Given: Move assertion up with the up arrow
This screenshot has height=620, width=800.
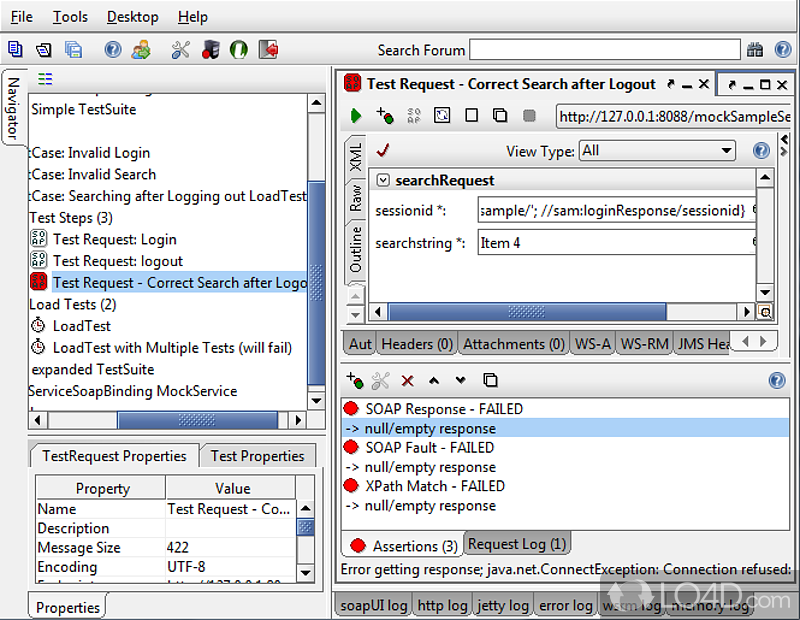Looking at the screenshot, I should point(434,380).
